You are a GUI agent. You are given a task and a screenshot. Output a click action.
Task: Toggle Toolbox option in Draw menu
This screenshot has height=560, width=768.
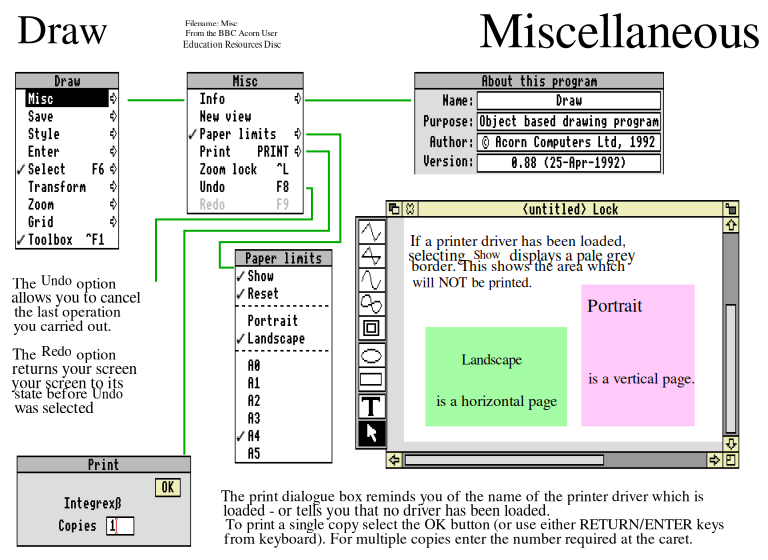(67, 240)
